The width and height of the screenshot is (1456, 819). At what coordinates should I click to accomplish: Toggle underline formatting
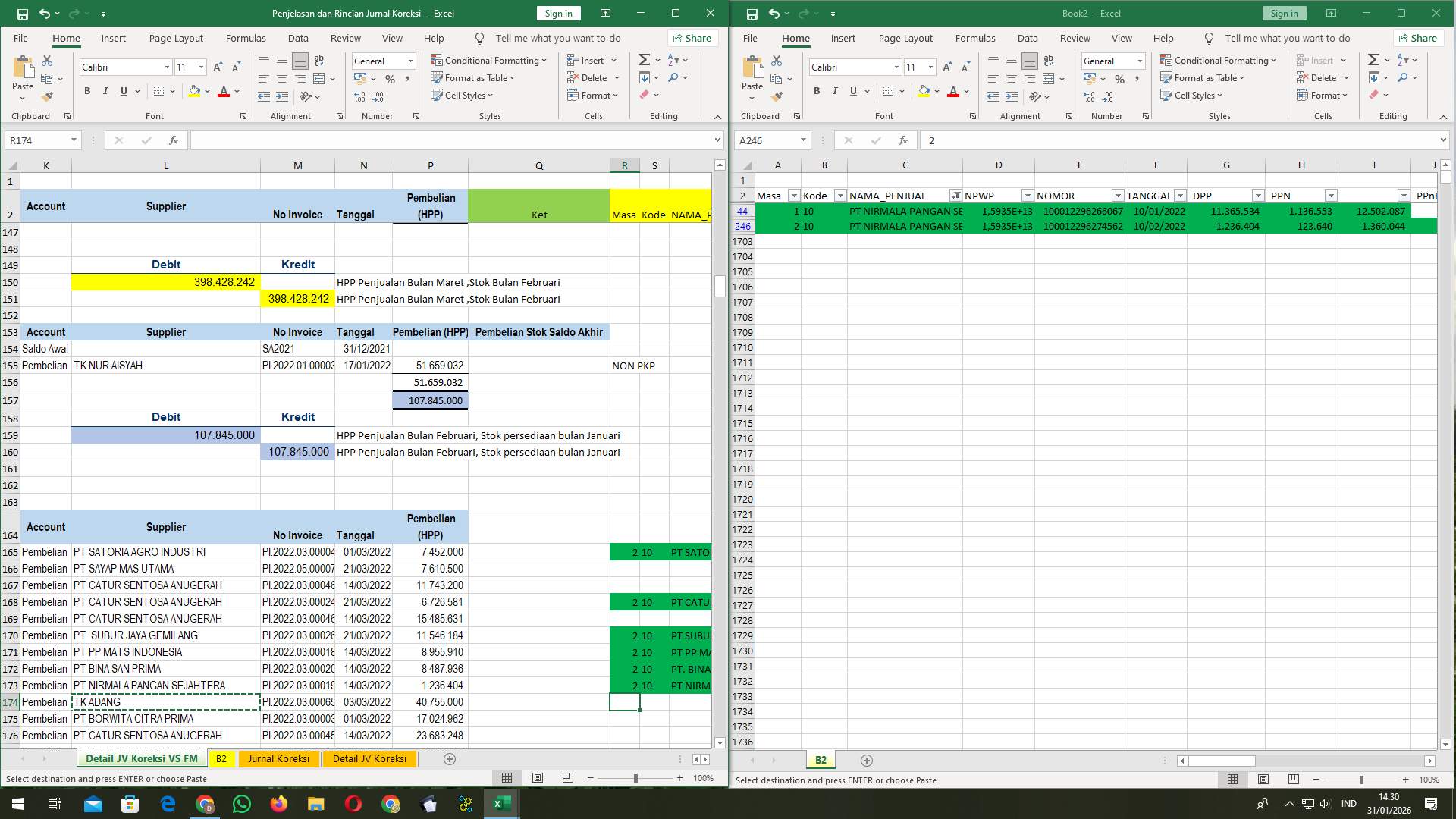(x=122, y=90)
